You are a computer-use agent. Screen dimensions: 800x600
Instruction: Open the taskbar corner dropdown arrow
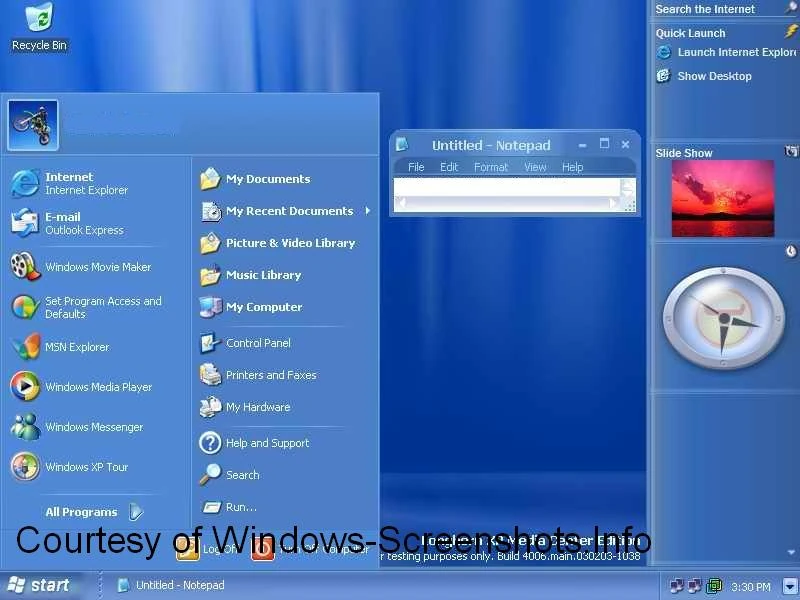(790, 586)
